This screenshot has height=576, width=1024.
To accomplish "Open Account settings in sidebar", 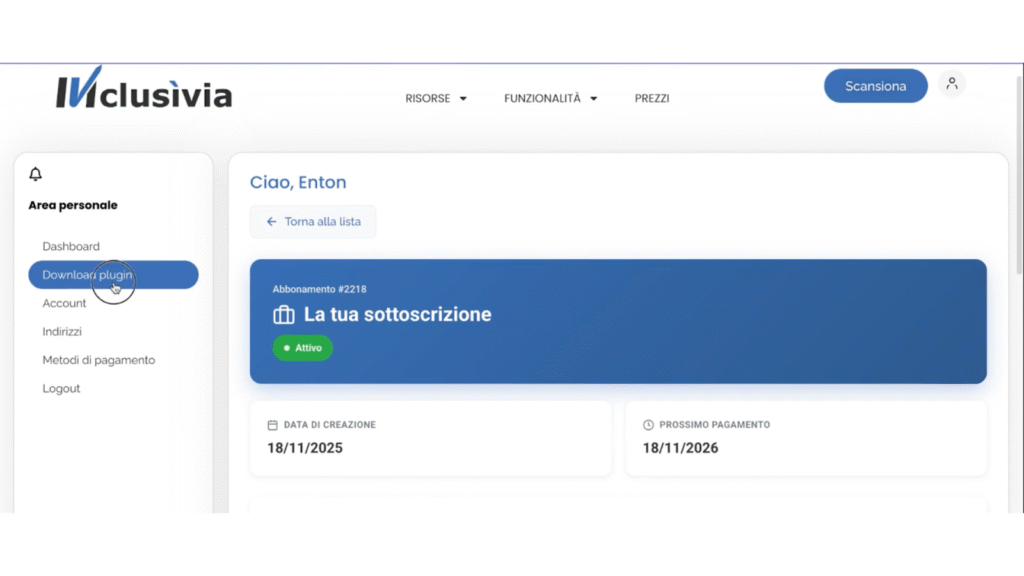I will click(x=65, y=303).
